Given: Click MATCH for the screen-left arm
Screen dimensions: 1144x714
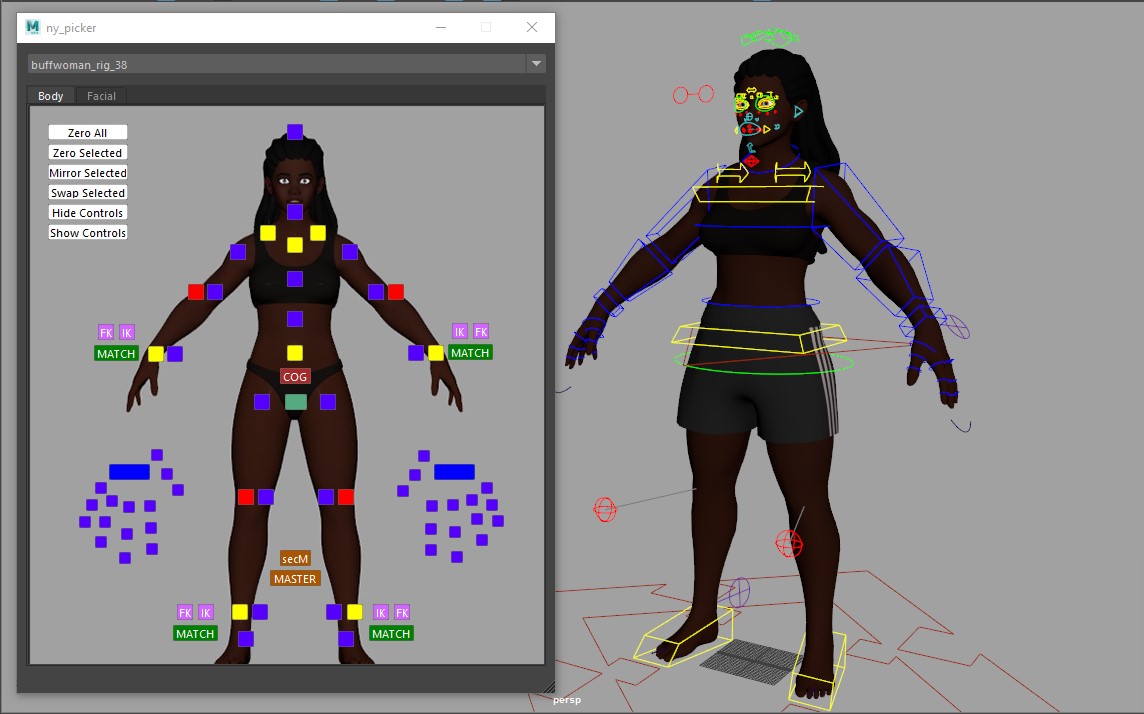Looking at the screenshot, I should (x=116, y=354).
